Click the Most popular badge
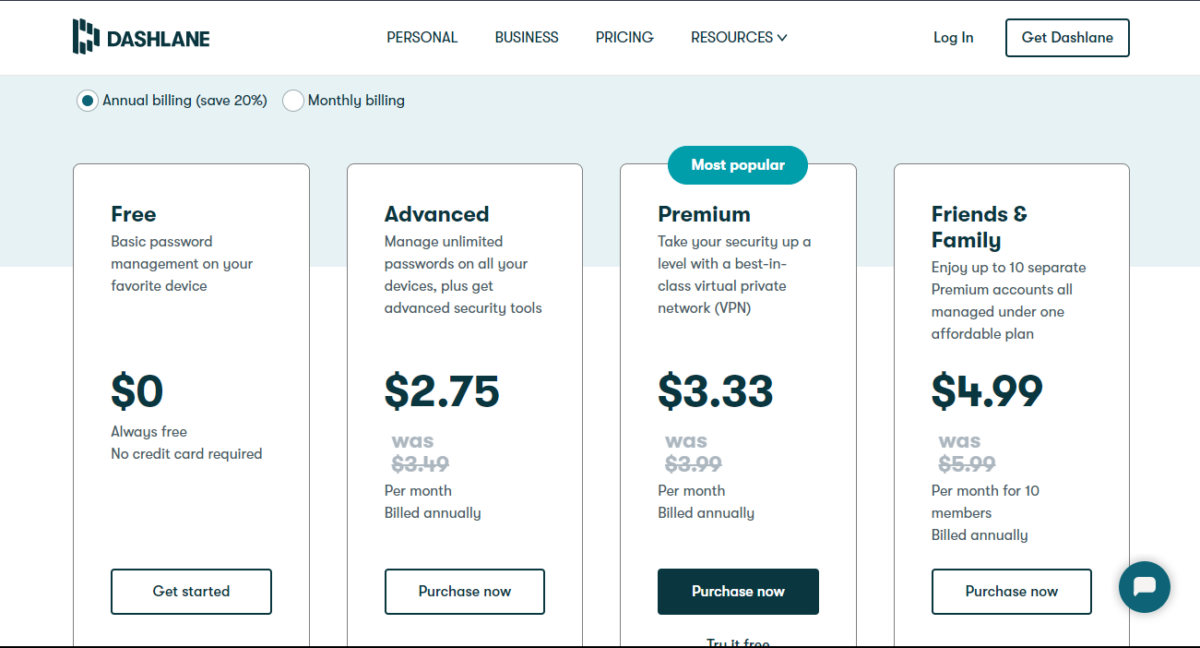1200x648 pixels. pos(737,165)
